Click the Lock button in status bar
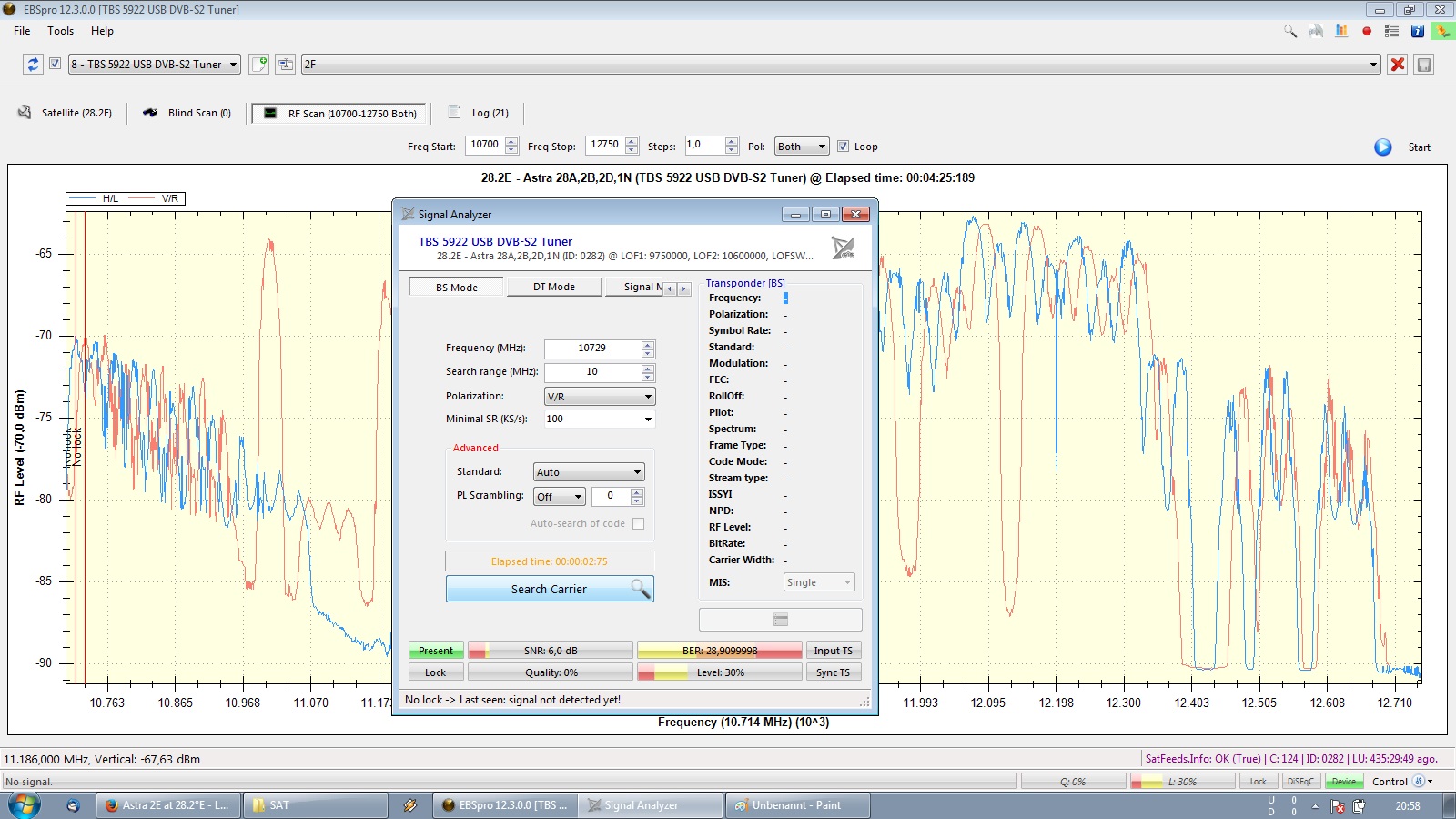Image resolution: width=1456 pixels, height=819 pixels. pyautogui.click(x=1259, y=782)
